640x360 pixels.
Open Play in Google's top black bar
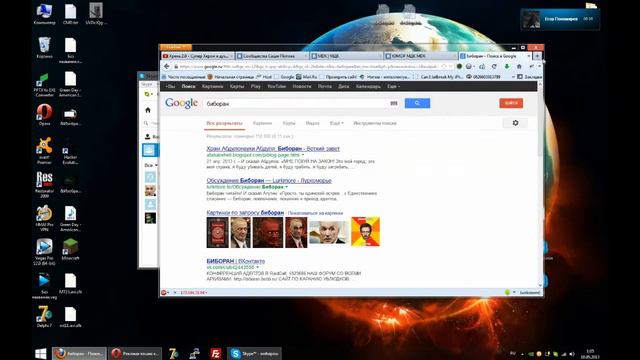coord(256,86)
